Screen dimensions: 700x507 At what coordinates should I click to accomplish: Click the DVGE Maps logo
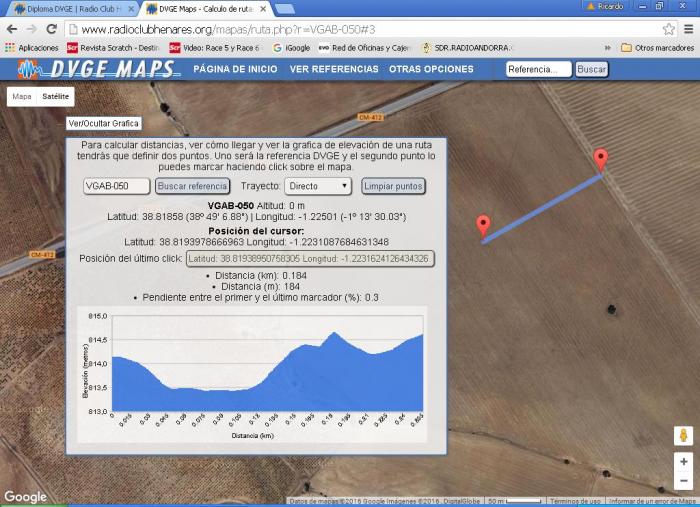pyautogui.click(x=99, y=69)
